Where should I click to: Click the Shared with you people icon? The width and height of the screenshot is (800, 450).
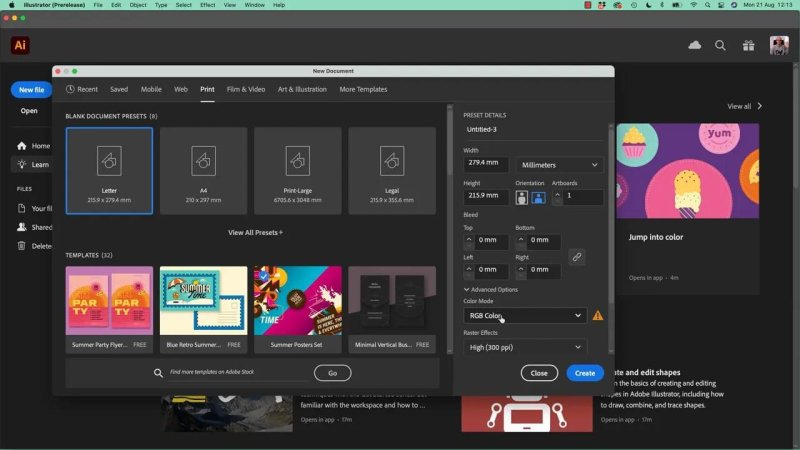pyautogui.click(x=21, y=227)
